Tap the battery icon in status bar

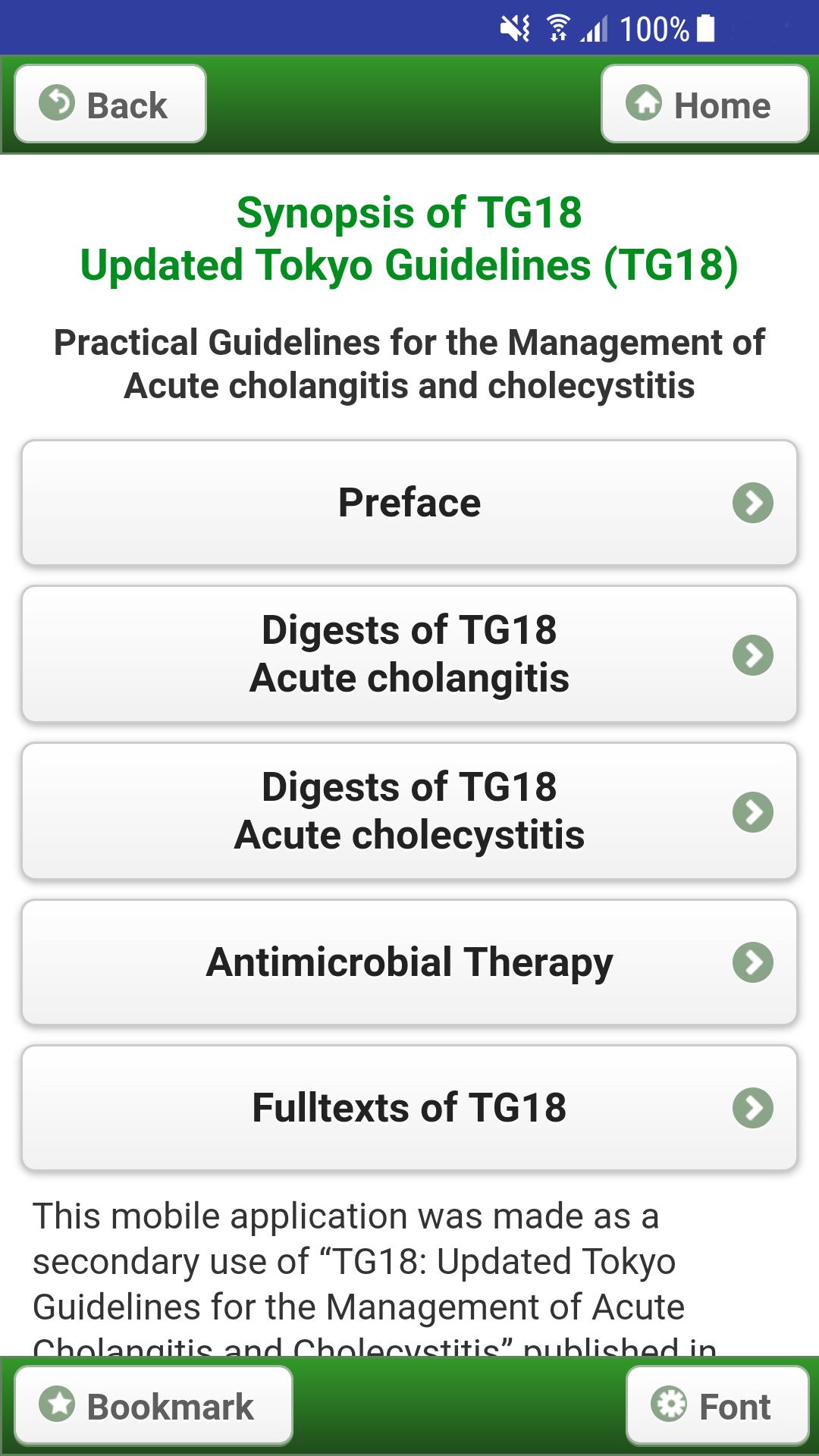click(705, 29)
